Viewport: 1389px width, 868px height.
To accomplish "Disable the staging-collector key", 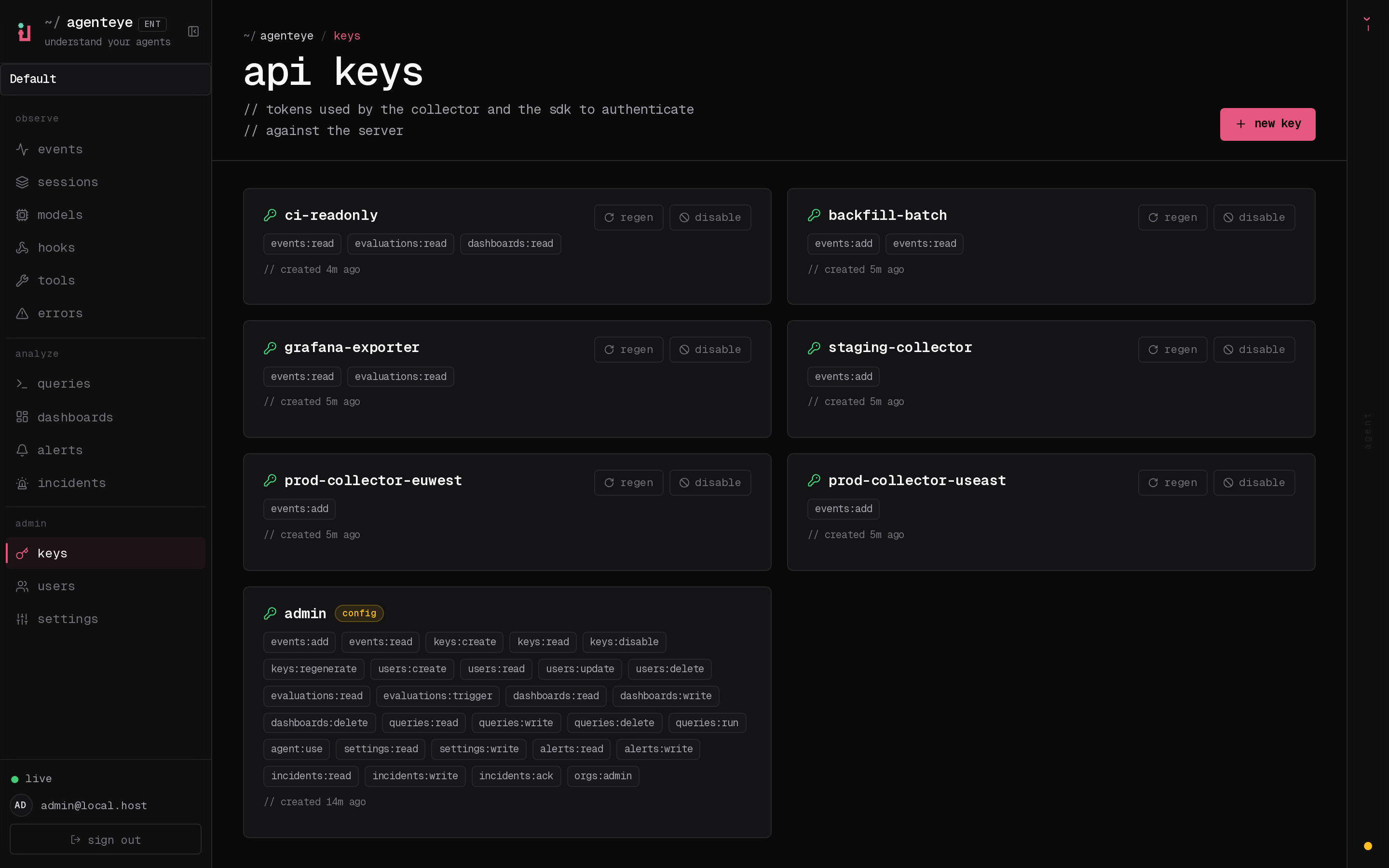I will click(x=1254, y=350).
